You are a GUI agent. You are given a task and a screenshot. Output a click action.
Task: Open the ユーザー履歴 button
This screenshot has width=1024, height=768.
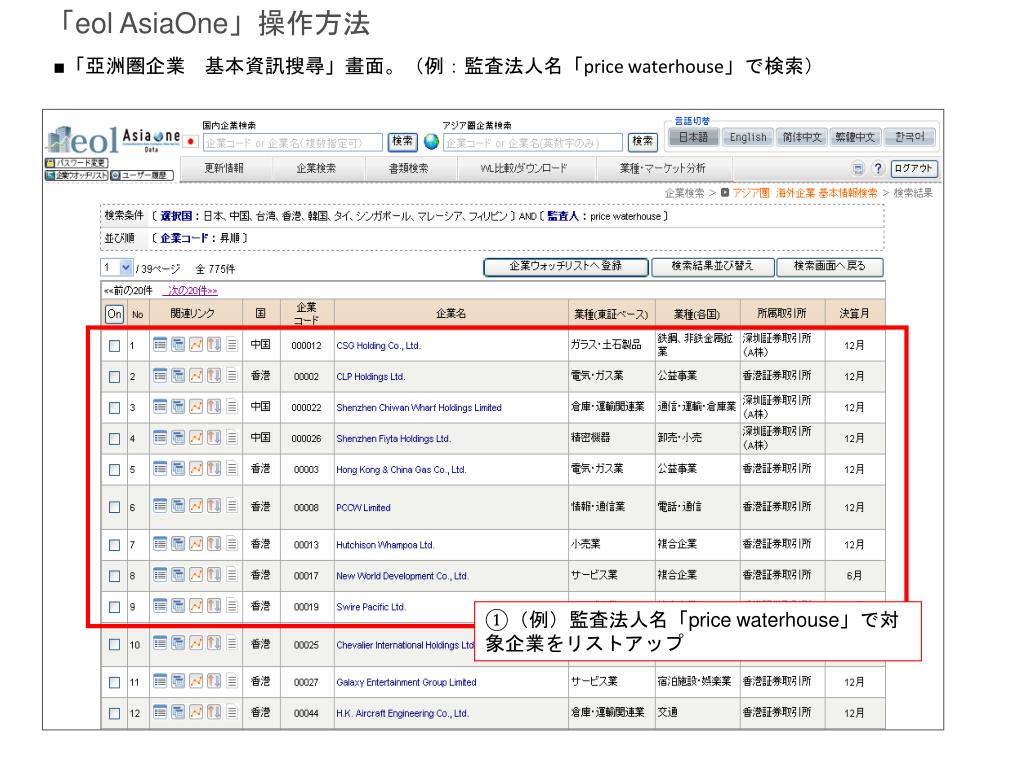coord(142,175)
